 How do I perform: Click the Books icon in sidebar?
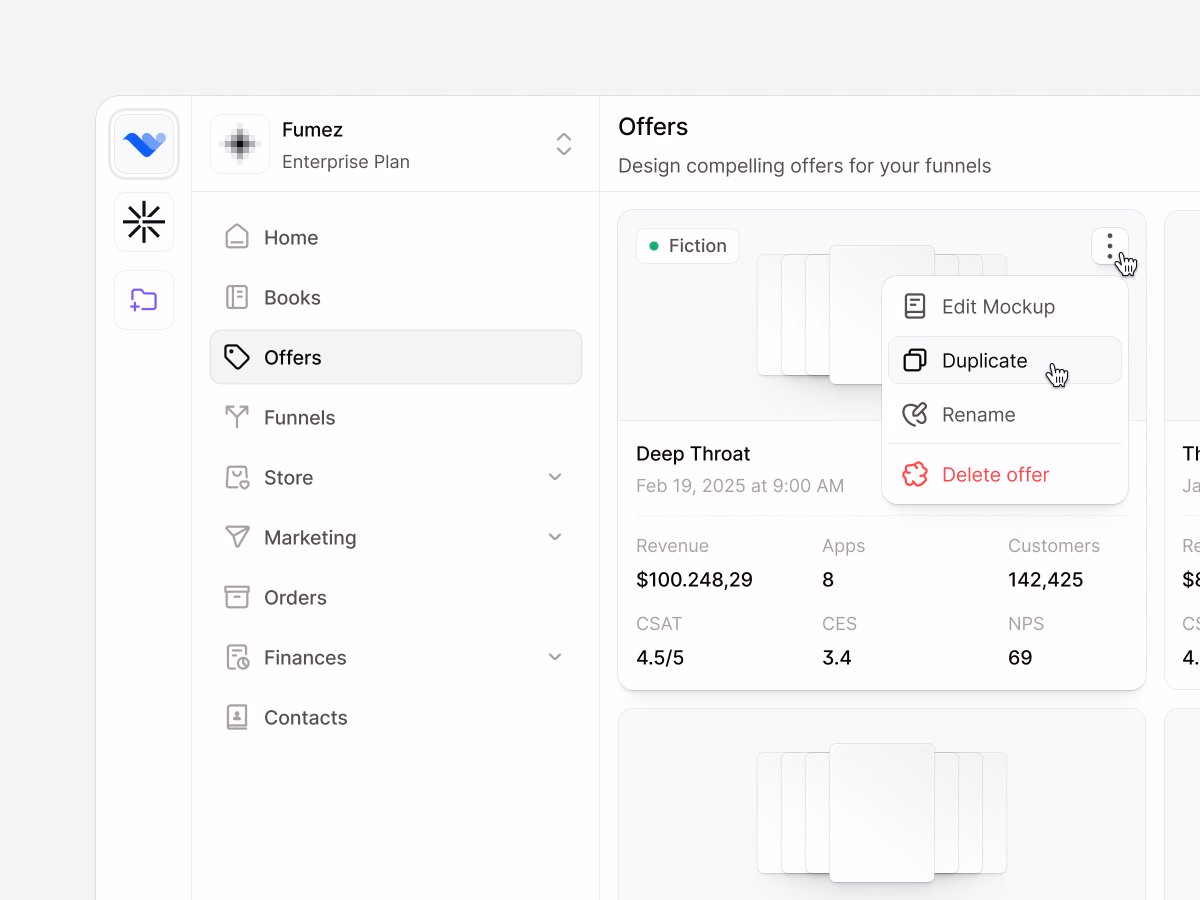tap(237, 297)
